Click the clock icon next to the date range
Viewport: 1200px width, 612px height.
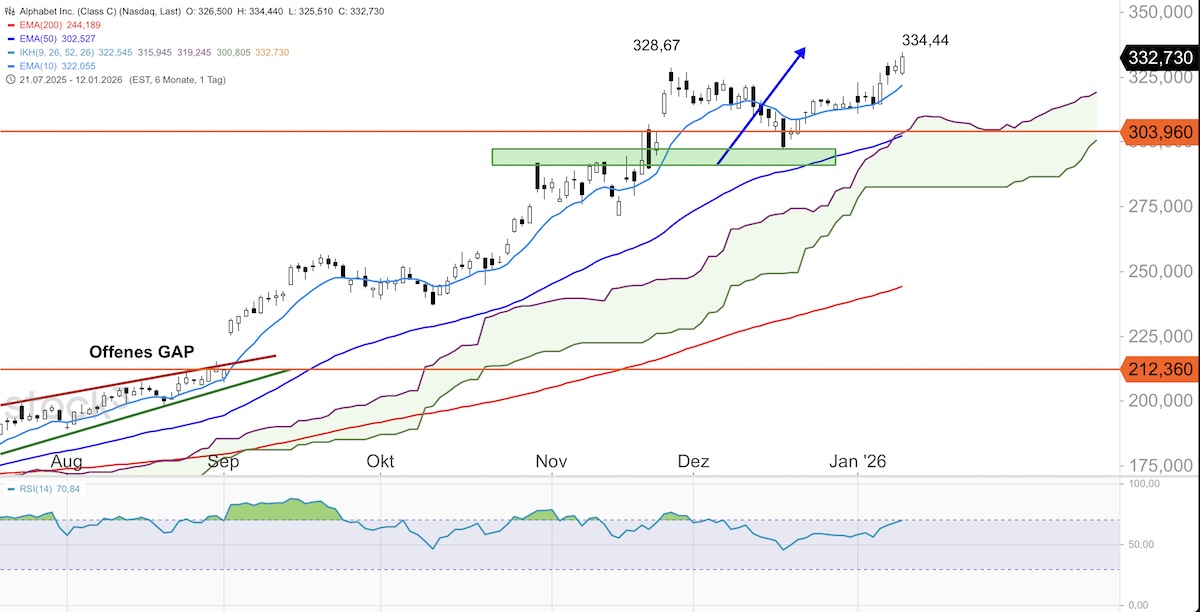tap(10, 79)
